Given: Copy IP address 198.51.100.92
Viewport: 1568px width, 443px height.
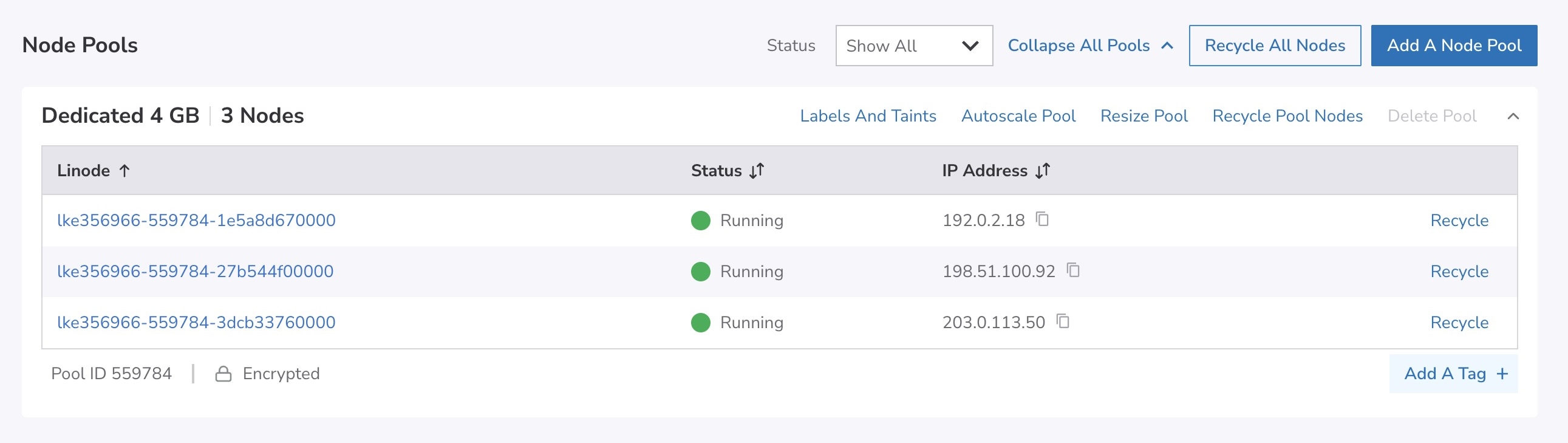Looking at the screenshot, I should point(1073,270).
